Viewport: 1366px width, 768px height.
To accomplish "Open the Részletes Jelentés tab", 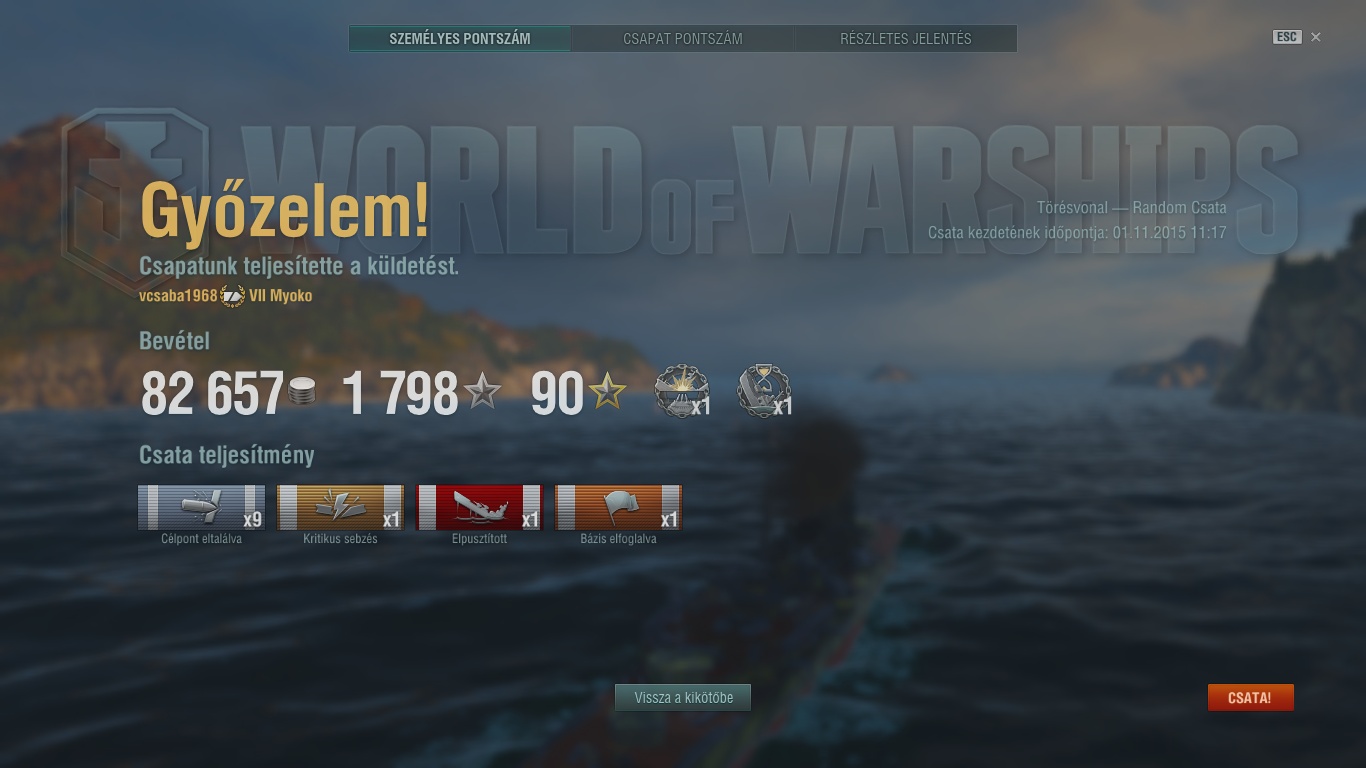I will click(906, 39).
